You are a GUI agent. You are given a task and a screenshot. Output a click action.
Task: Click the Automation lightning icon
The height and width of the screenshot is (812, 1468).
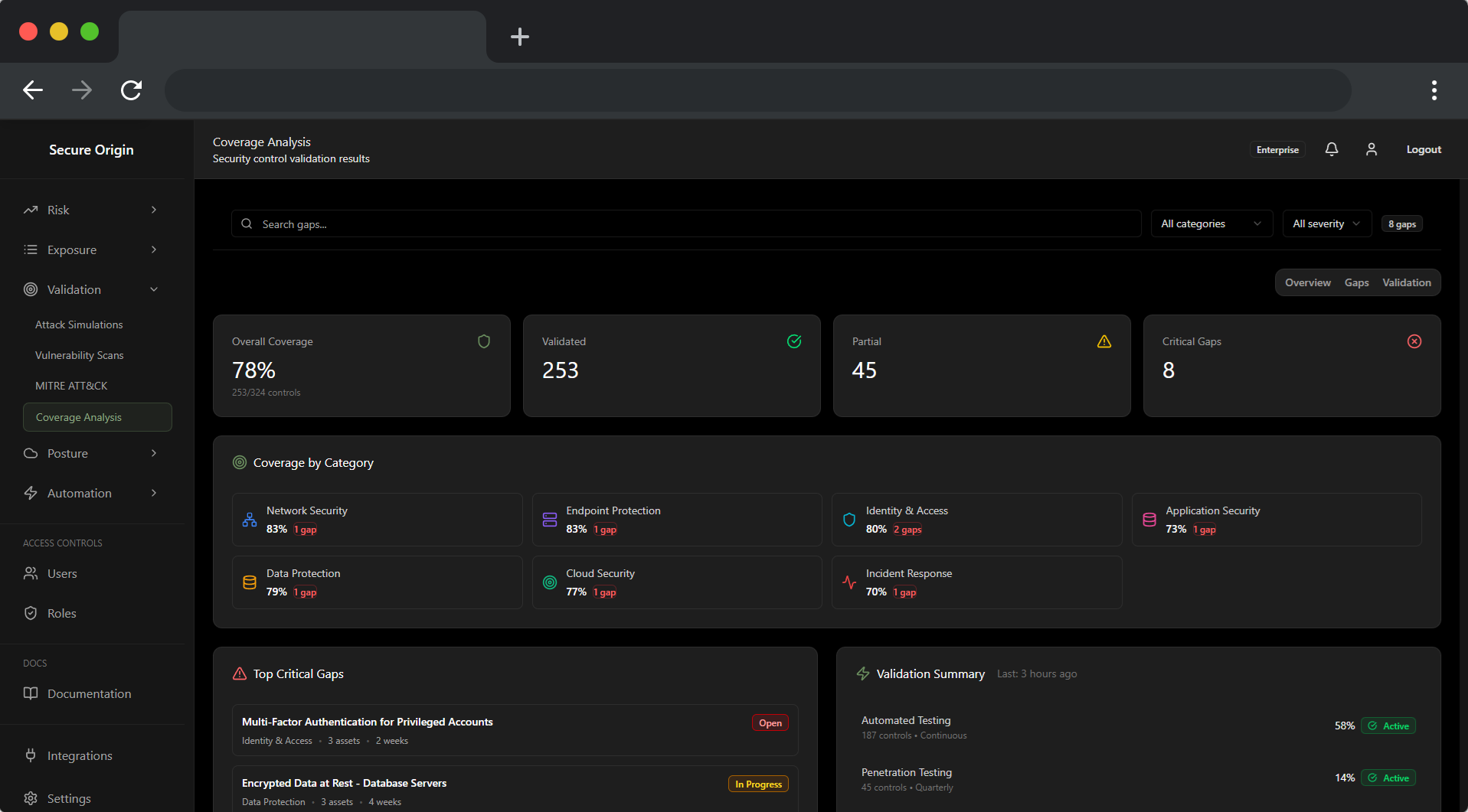pyautogui.click(x=31, y=493)
